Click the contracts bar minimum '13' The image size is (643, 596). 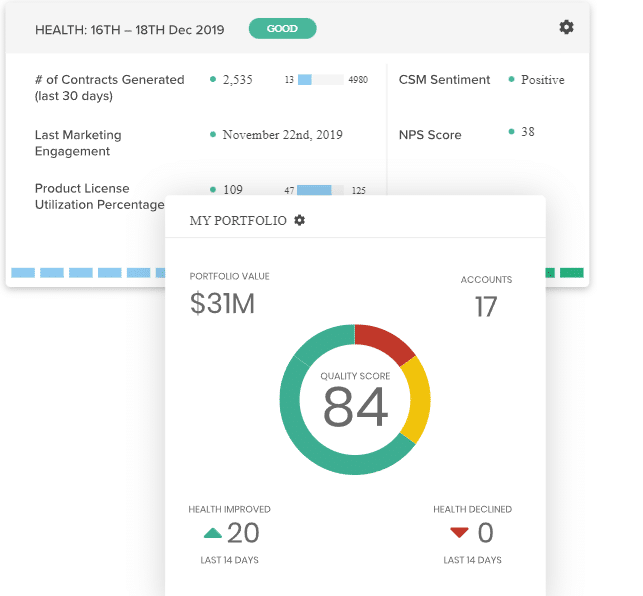coord(289,80)
